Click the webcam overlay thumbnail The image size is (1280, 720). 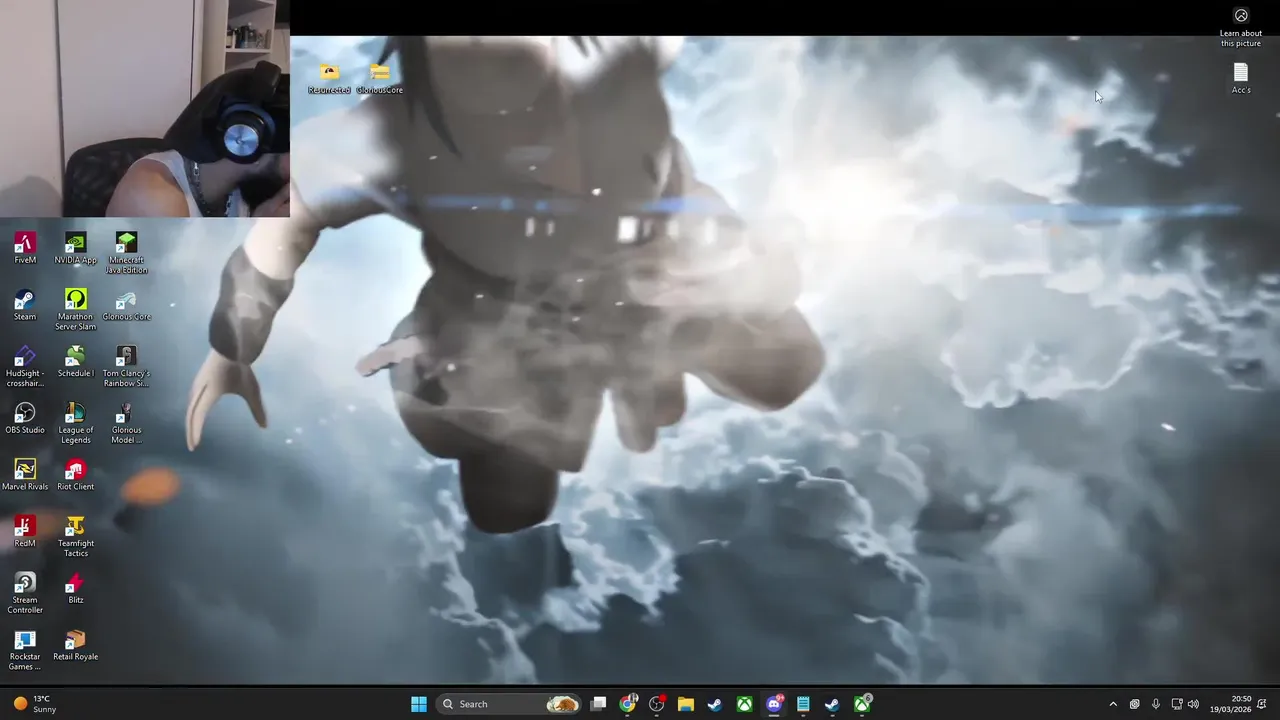[145, 108]
